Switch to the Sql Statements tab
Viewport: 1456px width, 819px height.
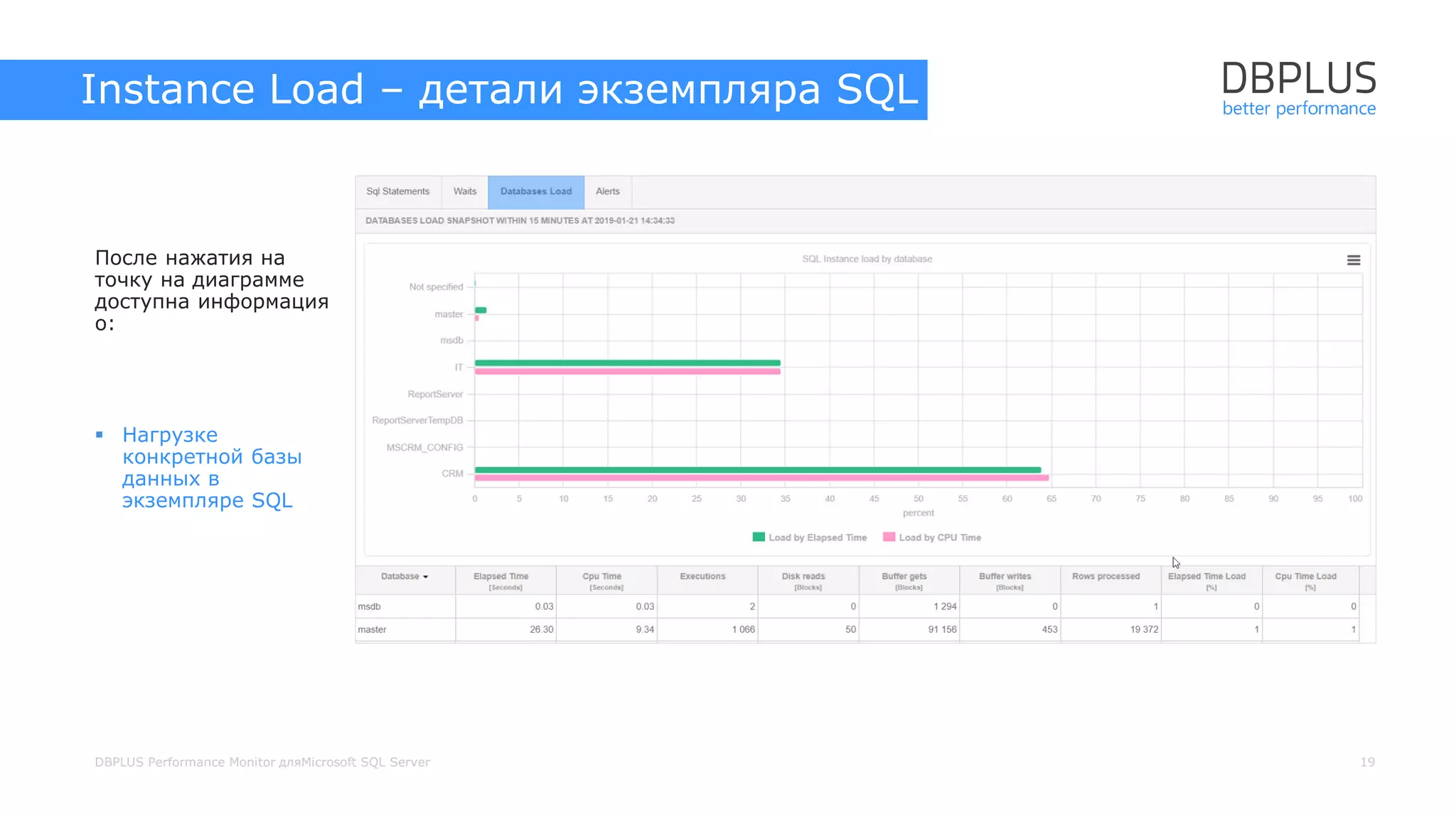(x=398, y=192)
